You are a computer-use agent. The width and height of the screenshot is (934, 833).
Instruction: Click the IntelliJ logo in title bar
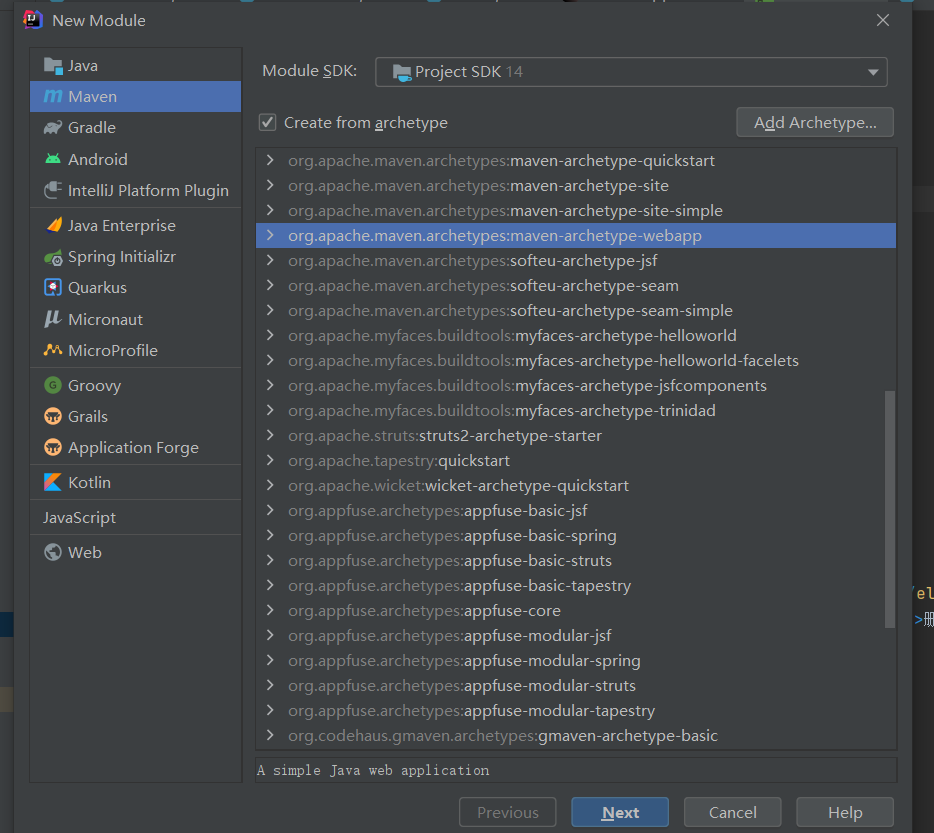[x=33, y=20]
